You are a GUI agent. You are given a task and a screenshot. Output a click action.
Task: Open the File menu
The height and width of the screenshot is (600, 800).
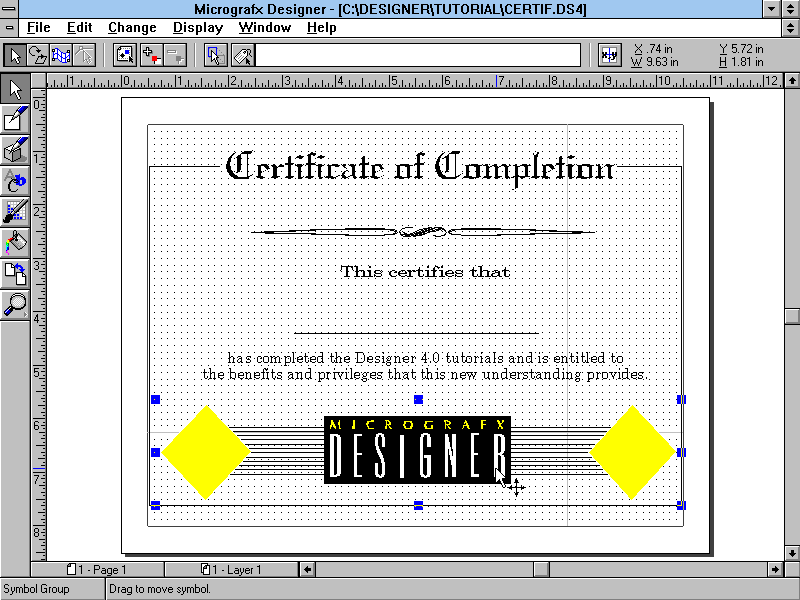pyautogui.click(x=39, y=28)
